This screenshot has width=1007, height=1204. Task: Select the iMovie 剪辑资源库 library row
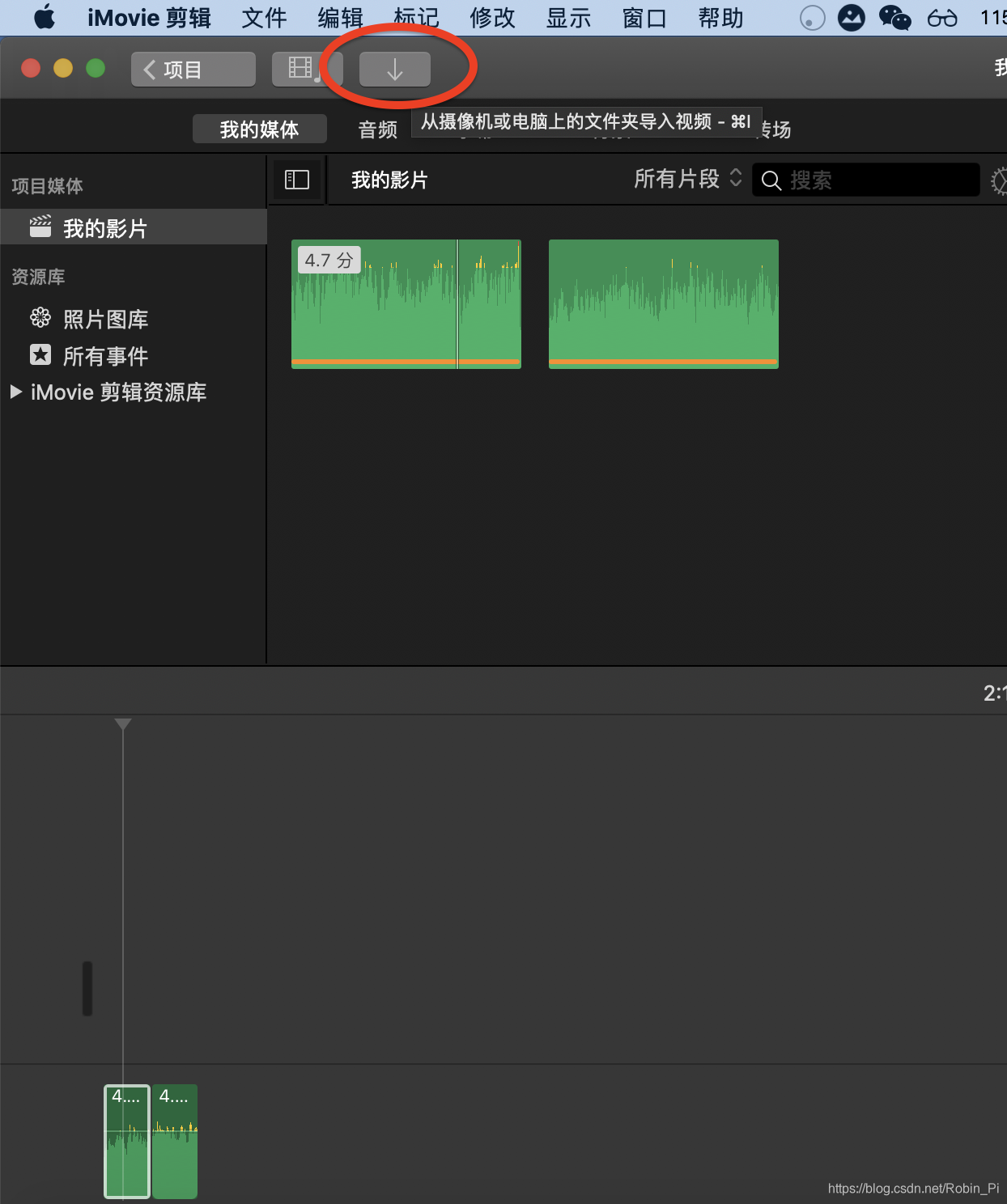click(x=118, y=392)
